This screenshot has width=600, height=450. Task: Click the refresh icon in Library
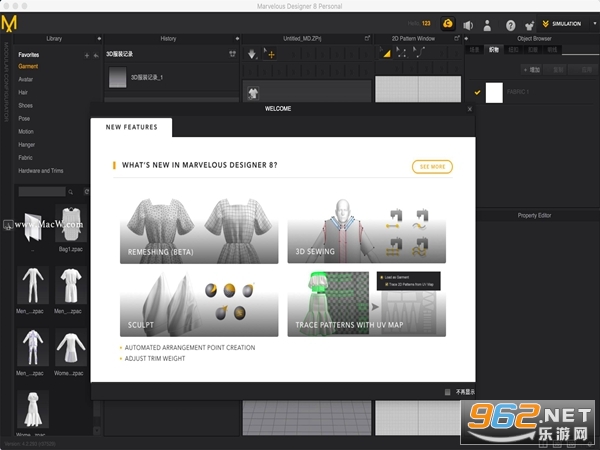pyautogui.click(x=86, y=192)
